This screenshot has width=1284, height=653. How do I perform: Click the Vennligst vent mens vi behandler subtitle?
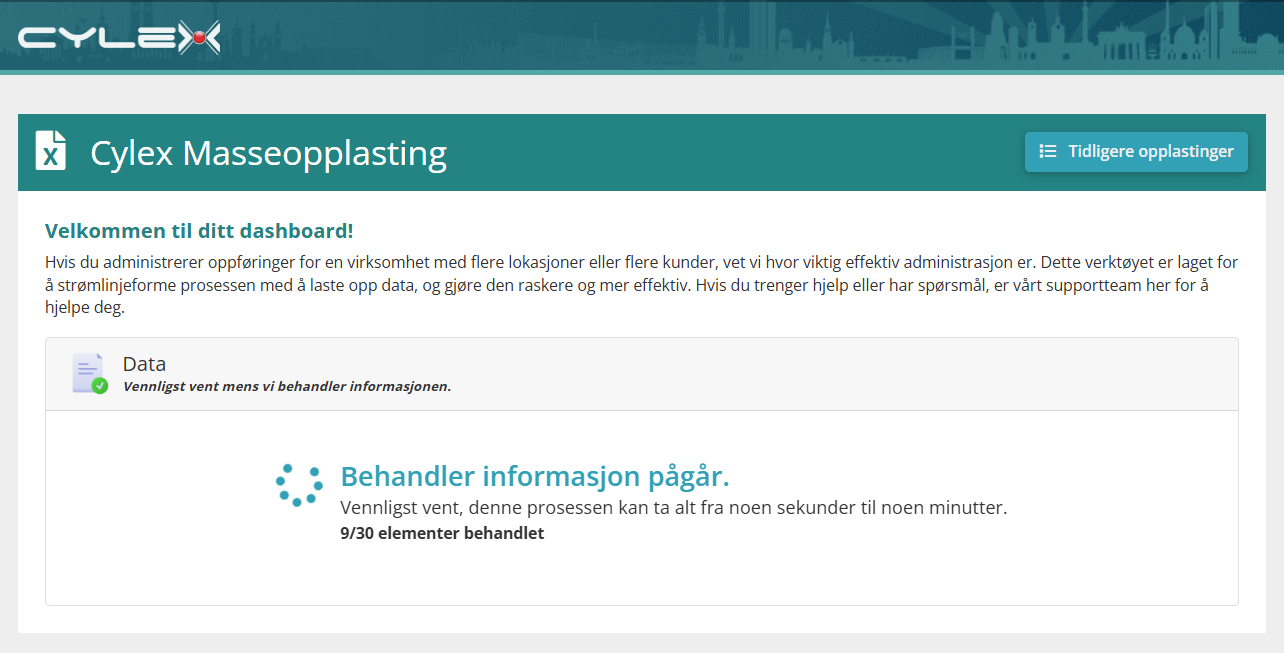pos(287,386)
